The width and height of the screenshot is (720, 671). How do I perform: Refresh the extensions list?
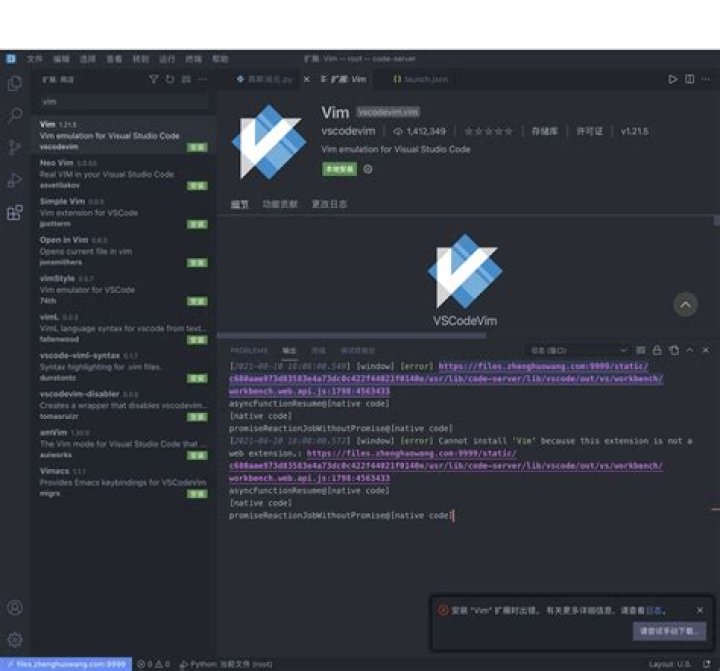pos(170,79)
